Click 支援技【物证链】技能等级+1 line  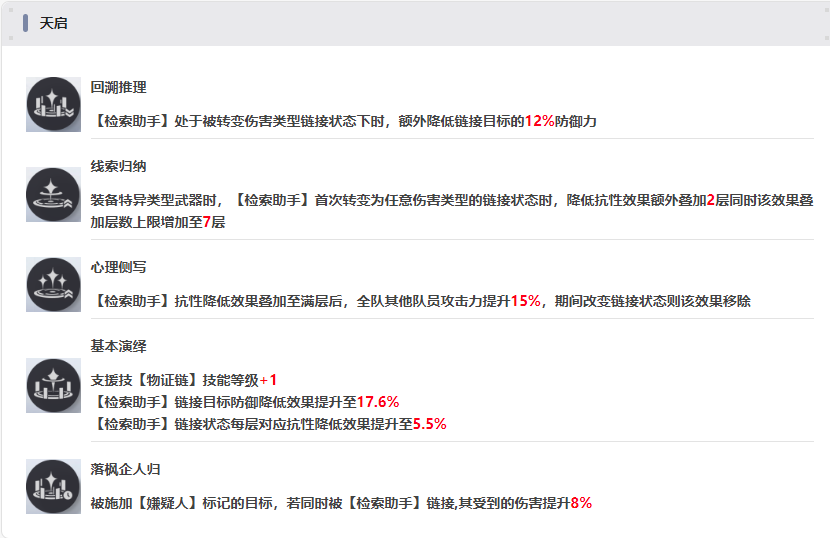[184, 380]
